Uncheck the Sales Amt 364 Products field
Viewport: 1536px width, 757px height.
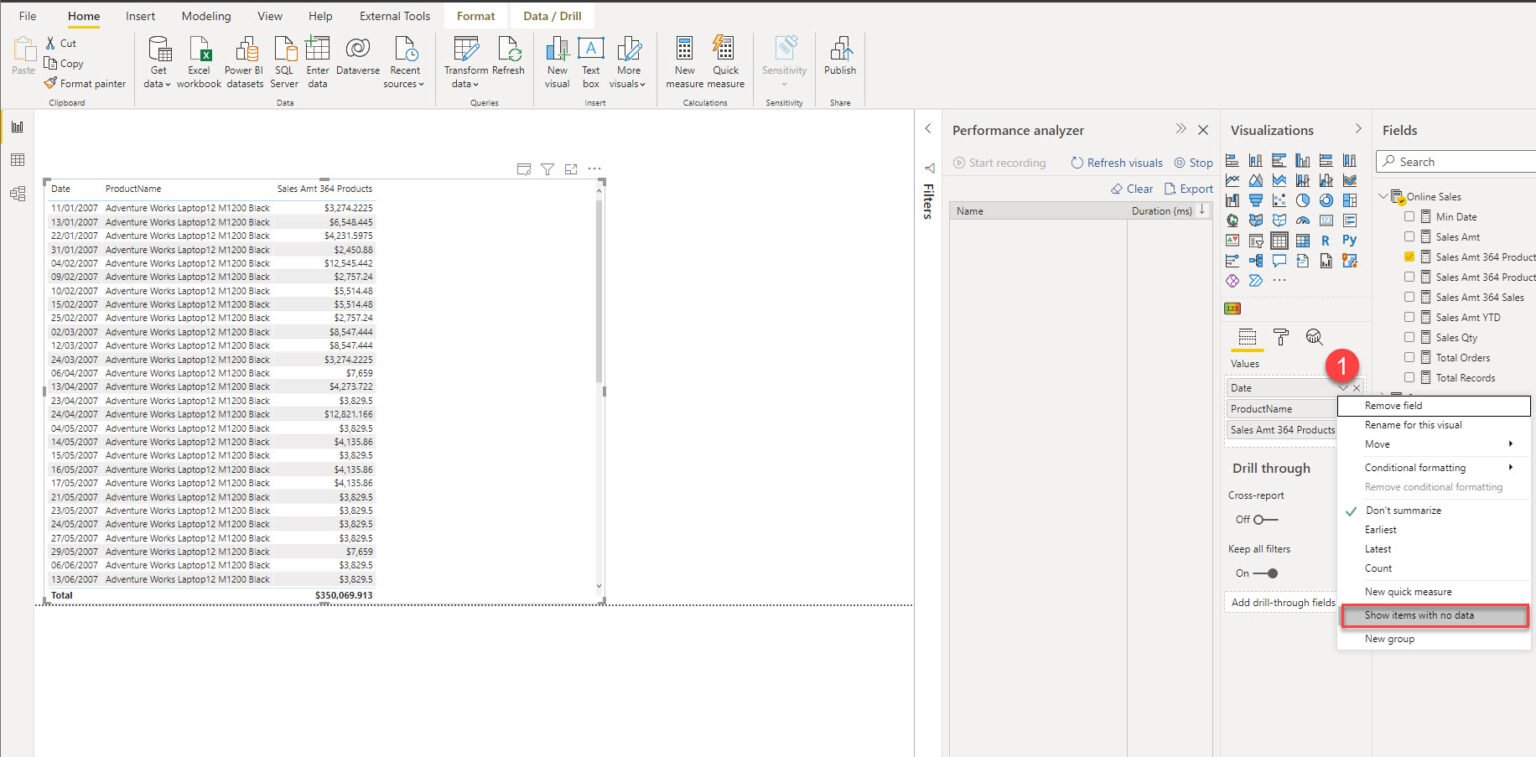1410,257
